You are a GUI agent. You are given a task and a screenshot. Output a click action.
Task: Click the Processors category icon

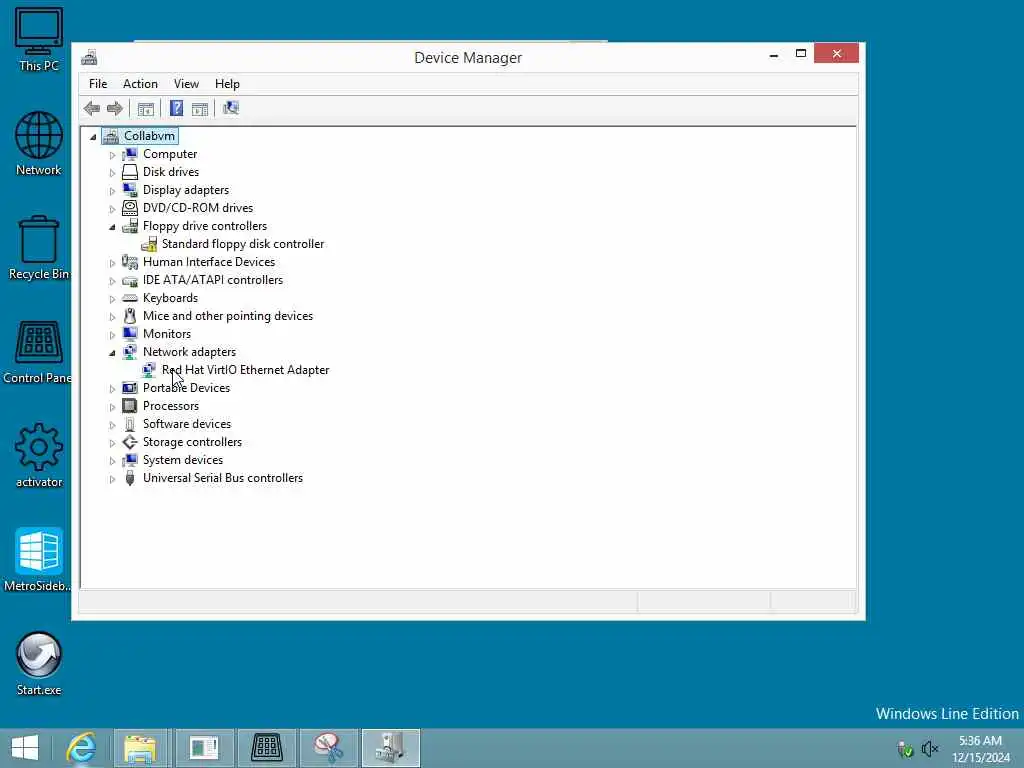(x=130, y=406)
